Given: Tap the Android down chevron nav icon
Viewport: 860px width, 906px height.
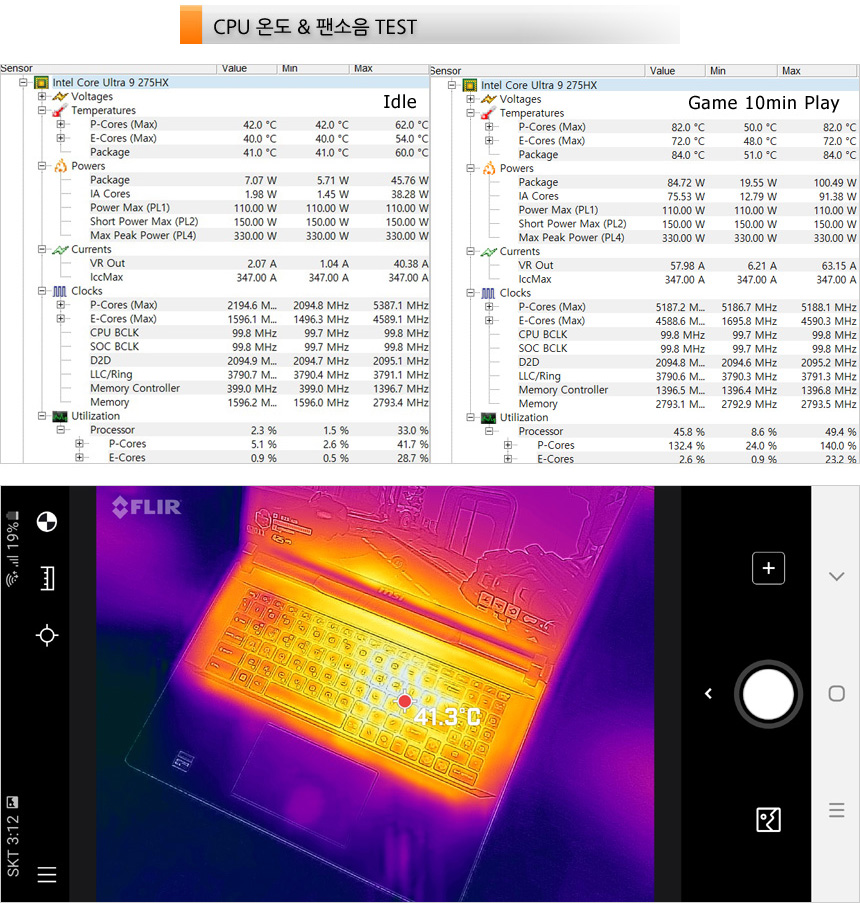Looking at the screenshot, I should pyautogui.click(x=837, y=576).
